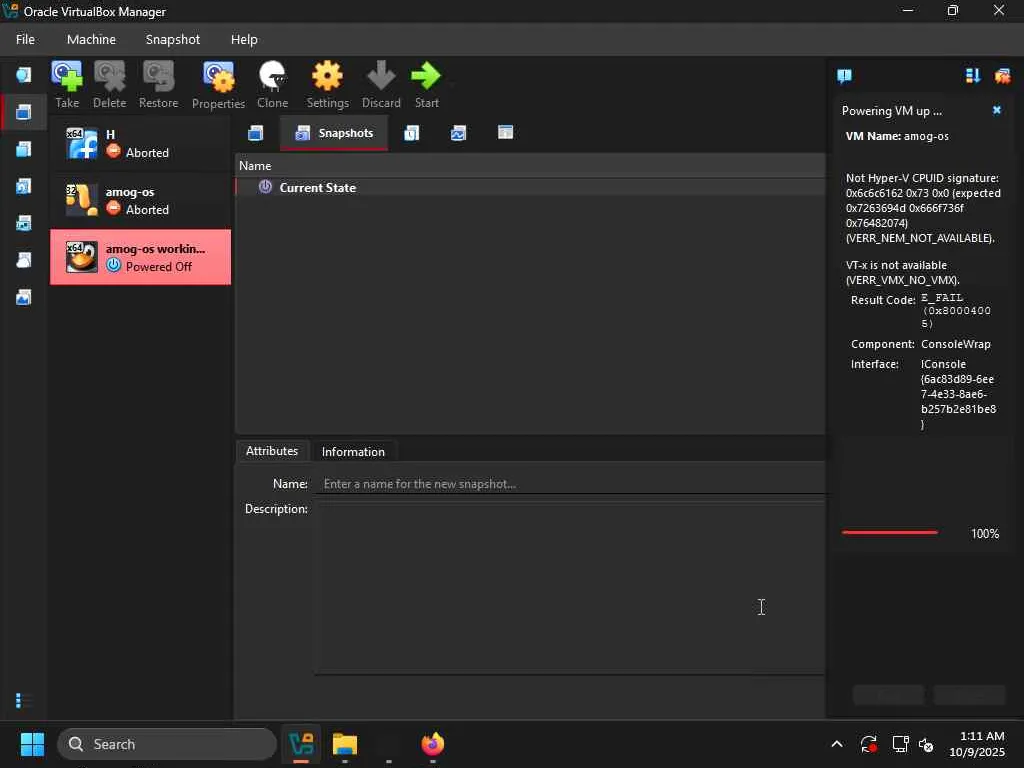Click the Restore snapshot toolbar icon
Image resolution: width=1024 pixels, height=768 pixels.
pyautogui.click(x=158, y=85)
